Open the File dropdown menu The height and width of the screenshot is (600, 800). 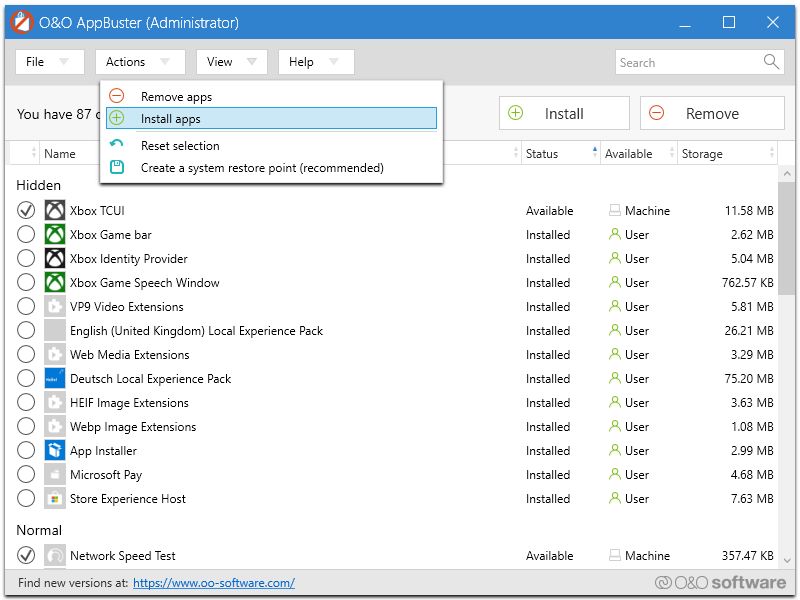coord(47,62)
